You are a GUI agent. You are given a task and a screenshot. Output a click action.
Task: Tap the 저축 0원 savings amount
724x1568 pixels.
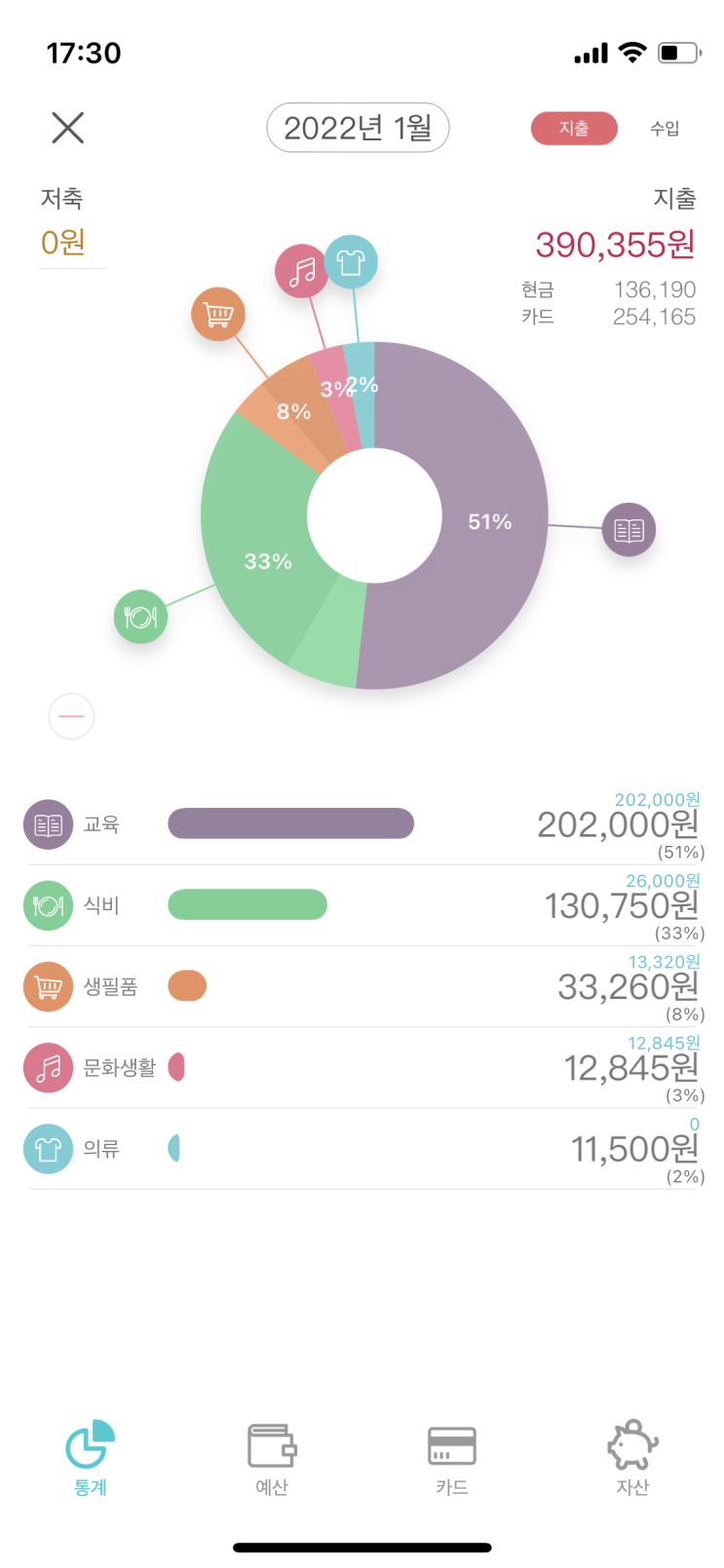tap(63, 242)
